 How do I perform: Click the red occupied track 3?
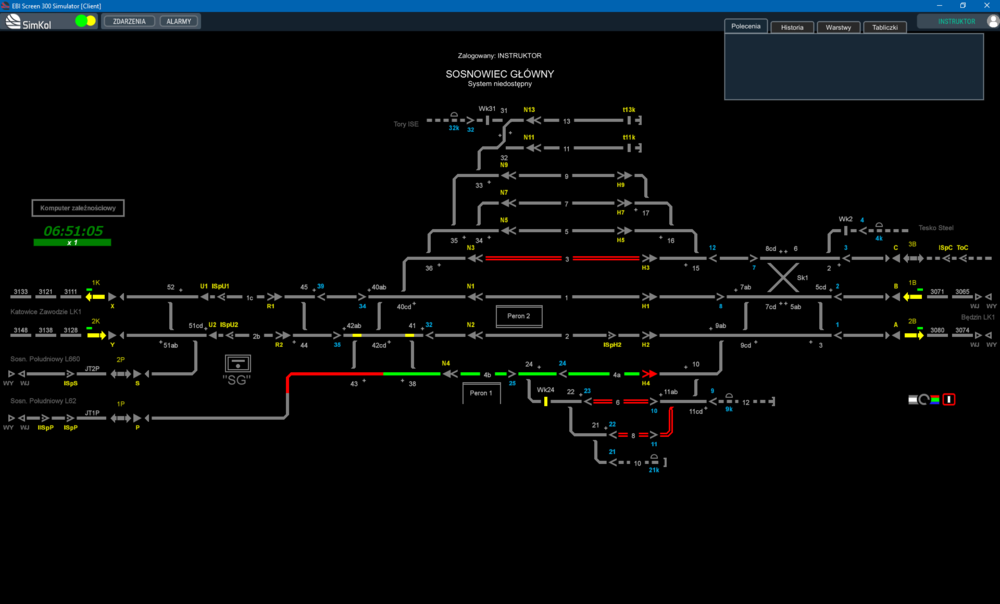coord(562,258)
